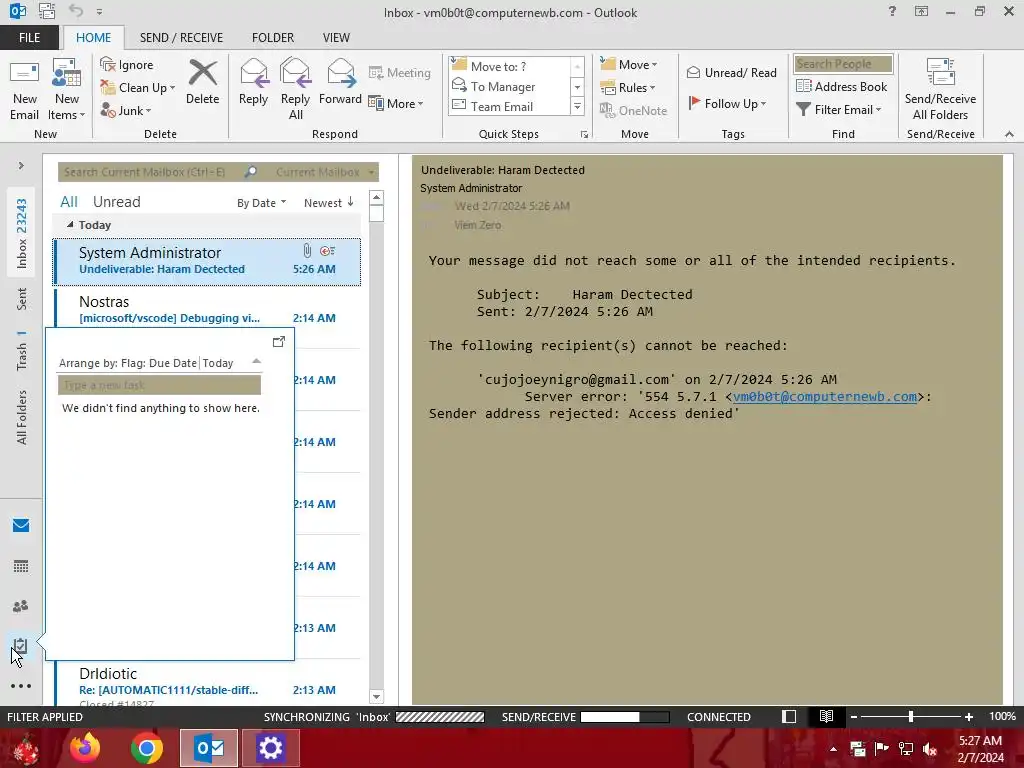Select the 'Move to: ?' quick step
Screen dimensions: 1024x768
point(509,66)
